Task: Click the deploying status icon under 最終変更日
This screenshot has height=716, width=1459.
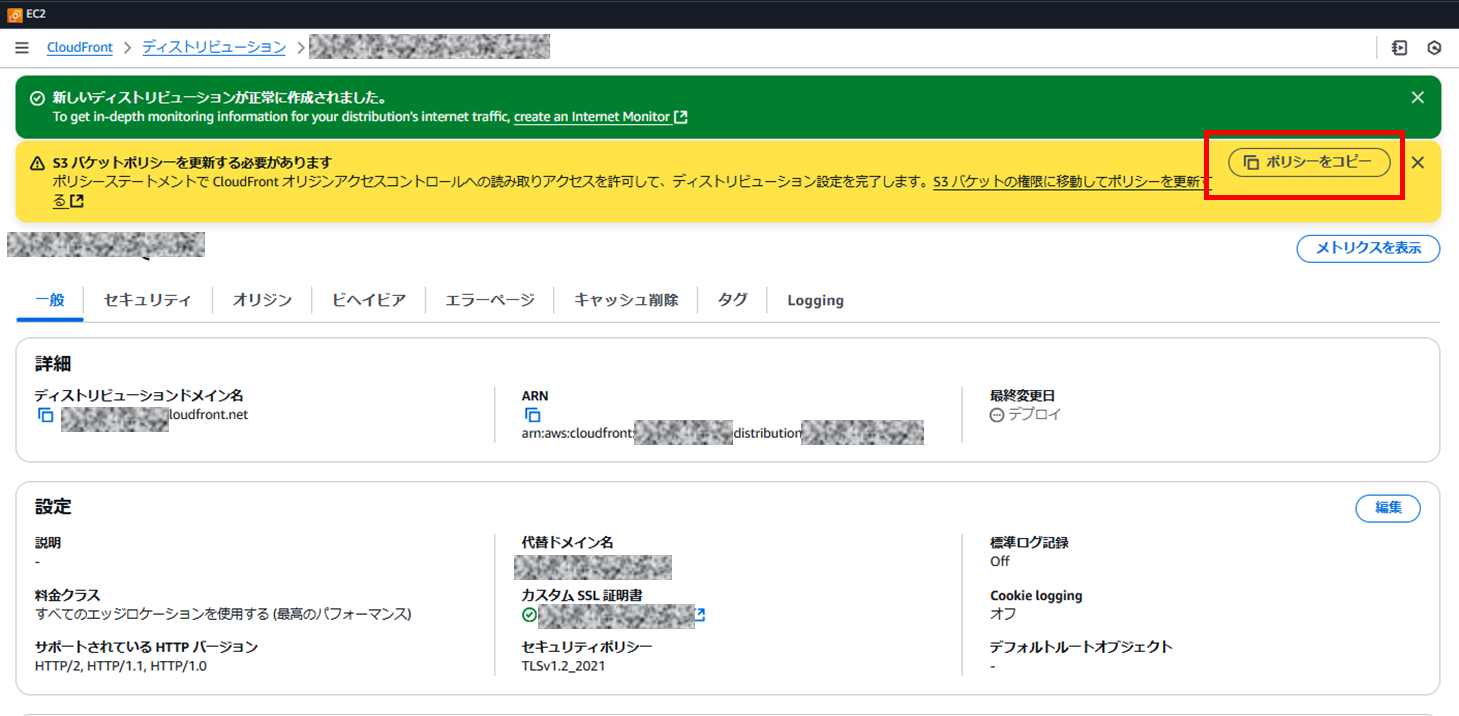Action: [996, 414]
